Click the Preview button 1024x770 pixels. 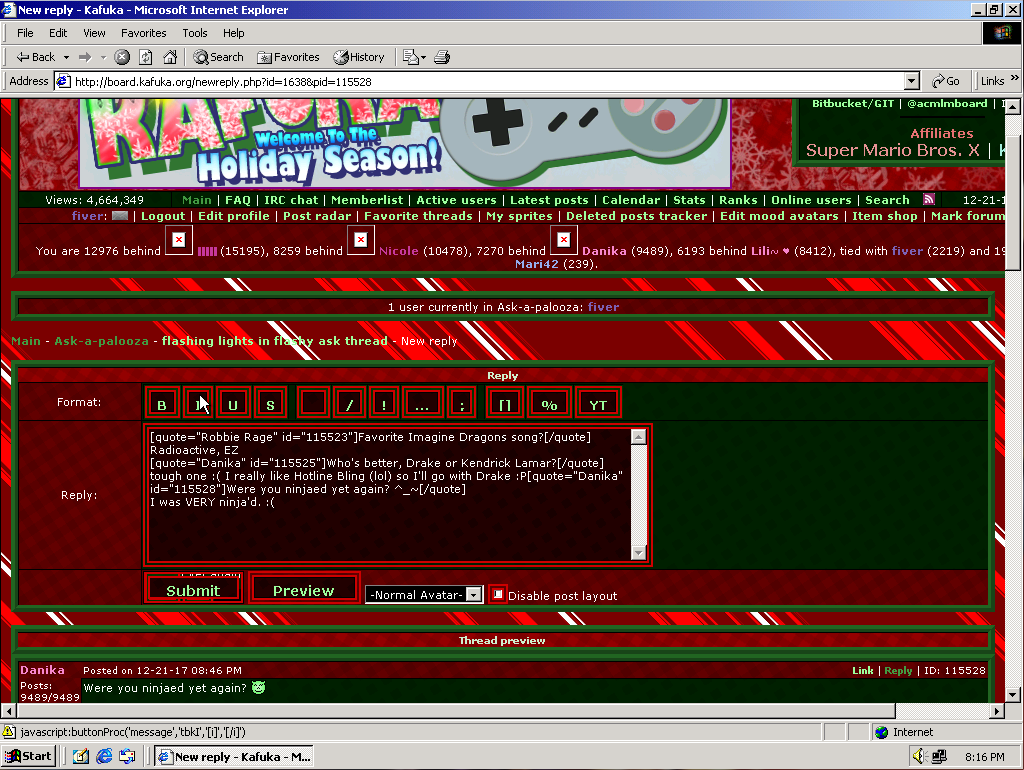point(303,590)
